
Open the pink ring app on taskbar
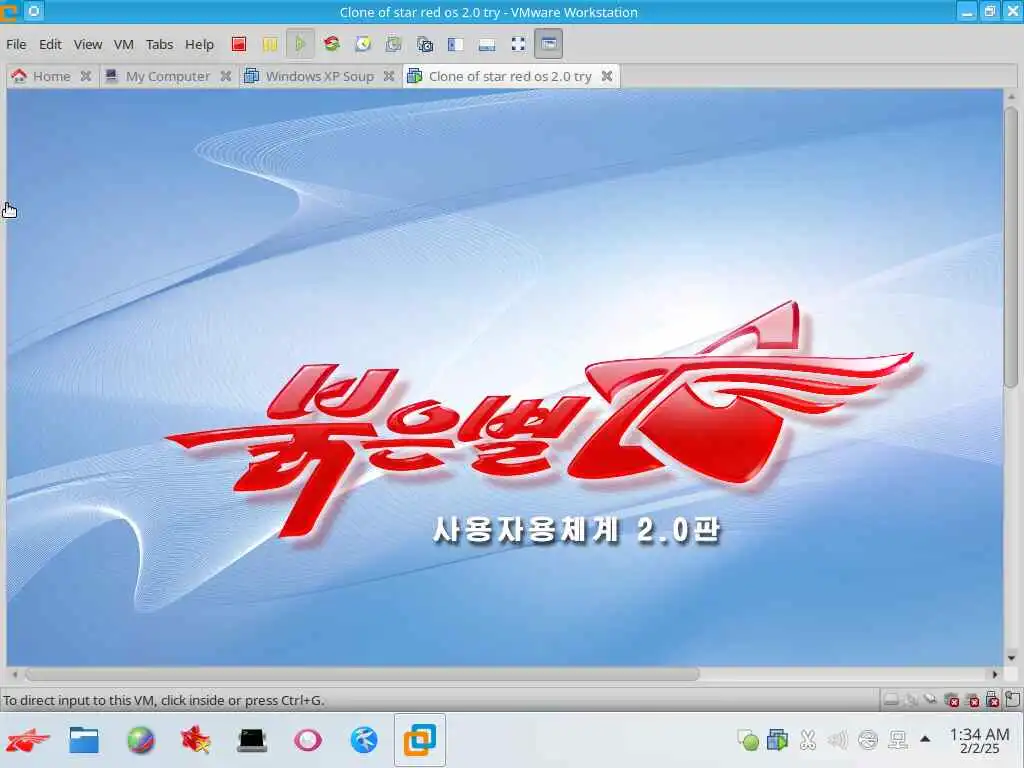coord(308,740)
